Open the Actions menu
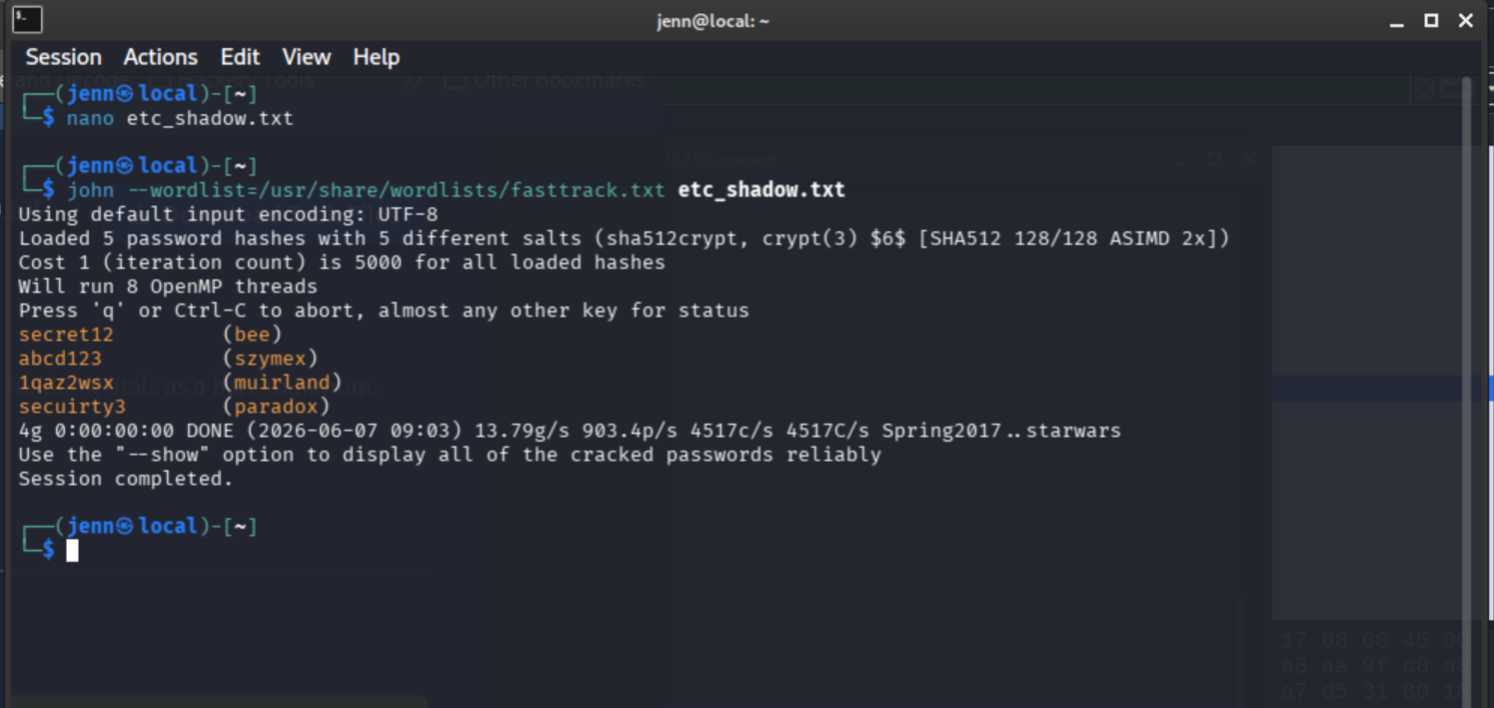1494x708 pixels. click(x=160, y=57)
